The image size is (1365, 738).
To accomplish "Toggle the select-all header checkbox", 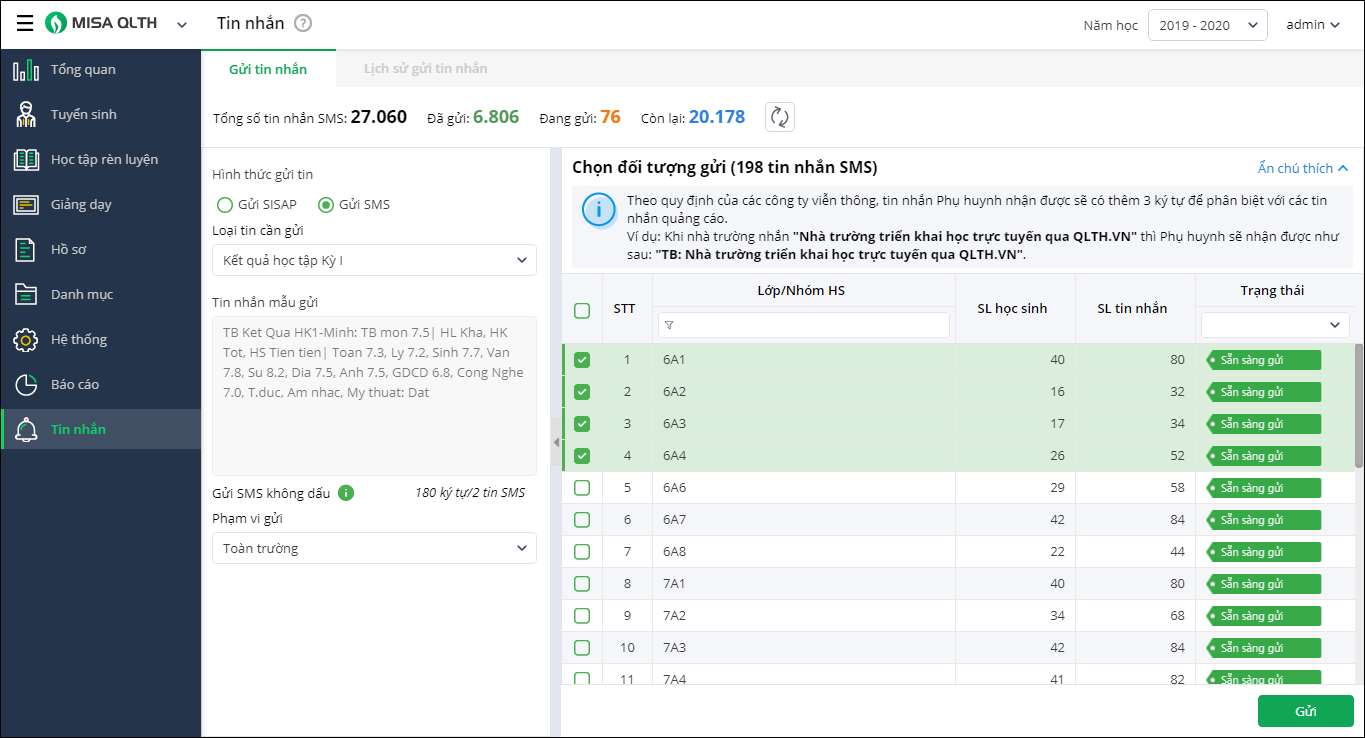I will pos(582,310).
